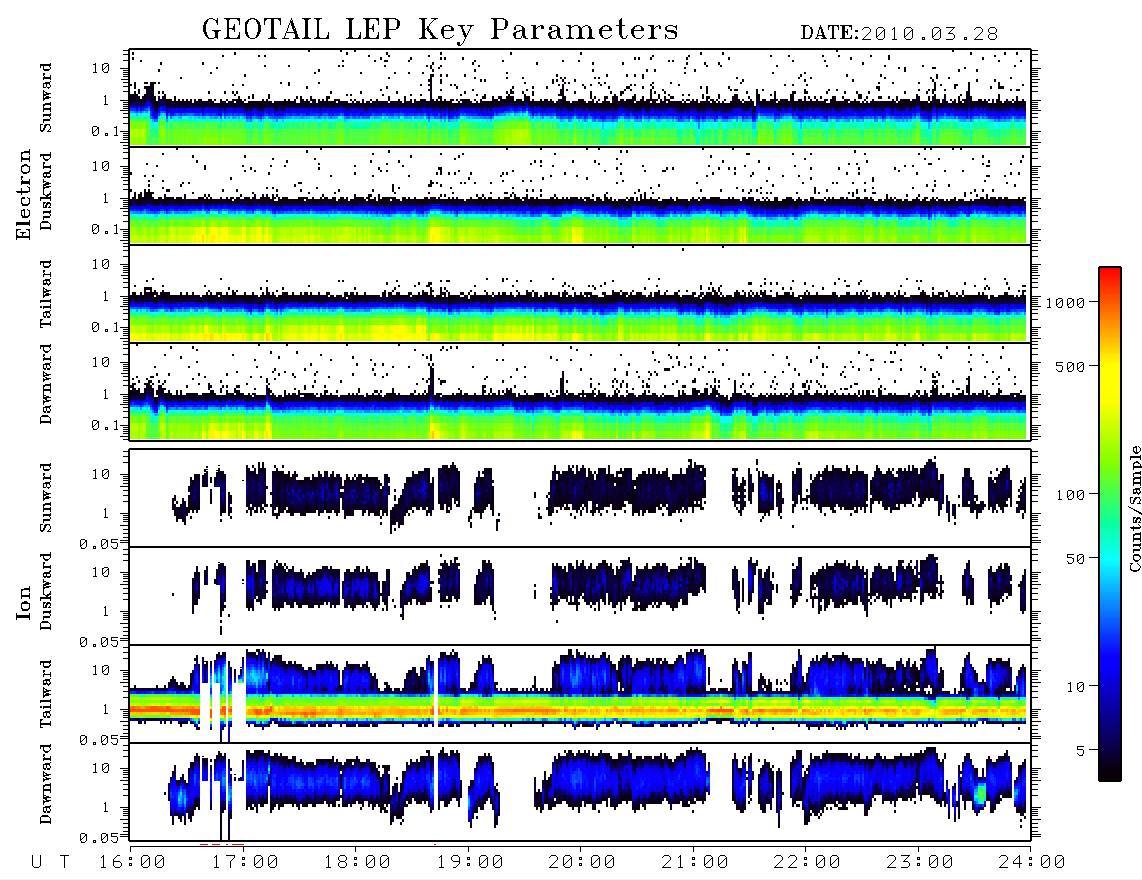This screenshot has width=1142, height=880.
Task: Click the GEOTAIL LEP Key Parameters title
Action: pyautogui.click(x=440, y=30)
